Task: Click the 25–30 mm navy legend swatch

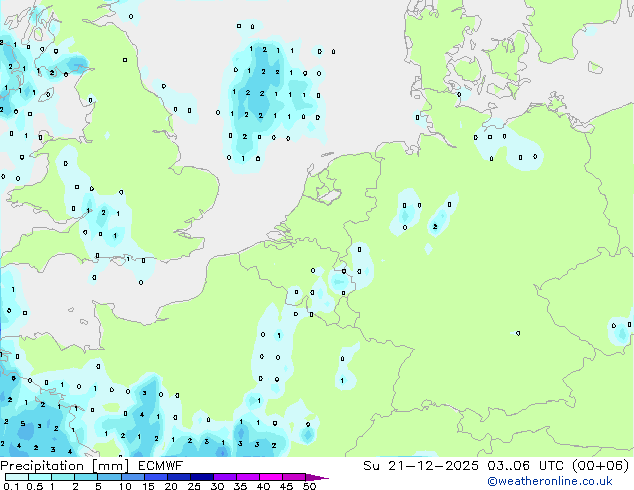Action: 202,477
